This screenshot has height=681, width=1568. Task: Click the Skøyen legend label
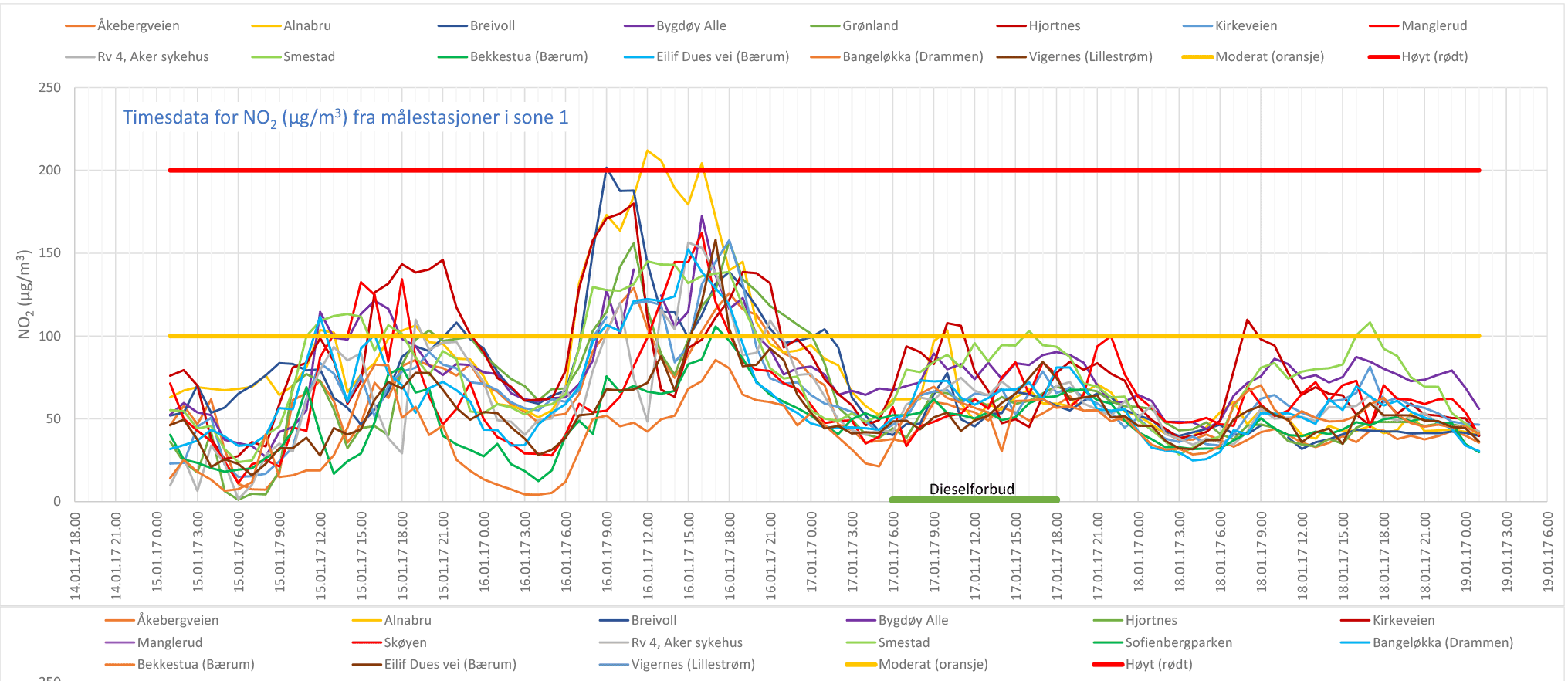click(405, 642)
